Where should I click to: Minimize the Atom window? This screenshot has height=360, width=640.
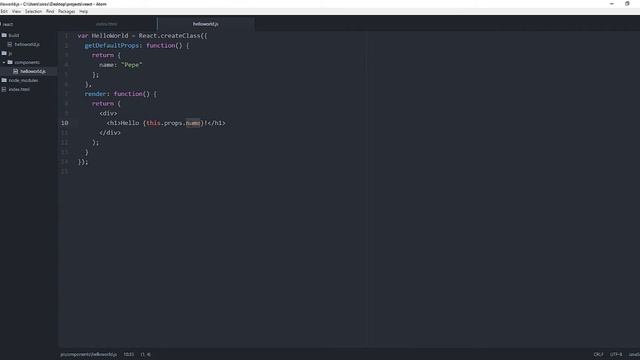(x=611, y=4)
